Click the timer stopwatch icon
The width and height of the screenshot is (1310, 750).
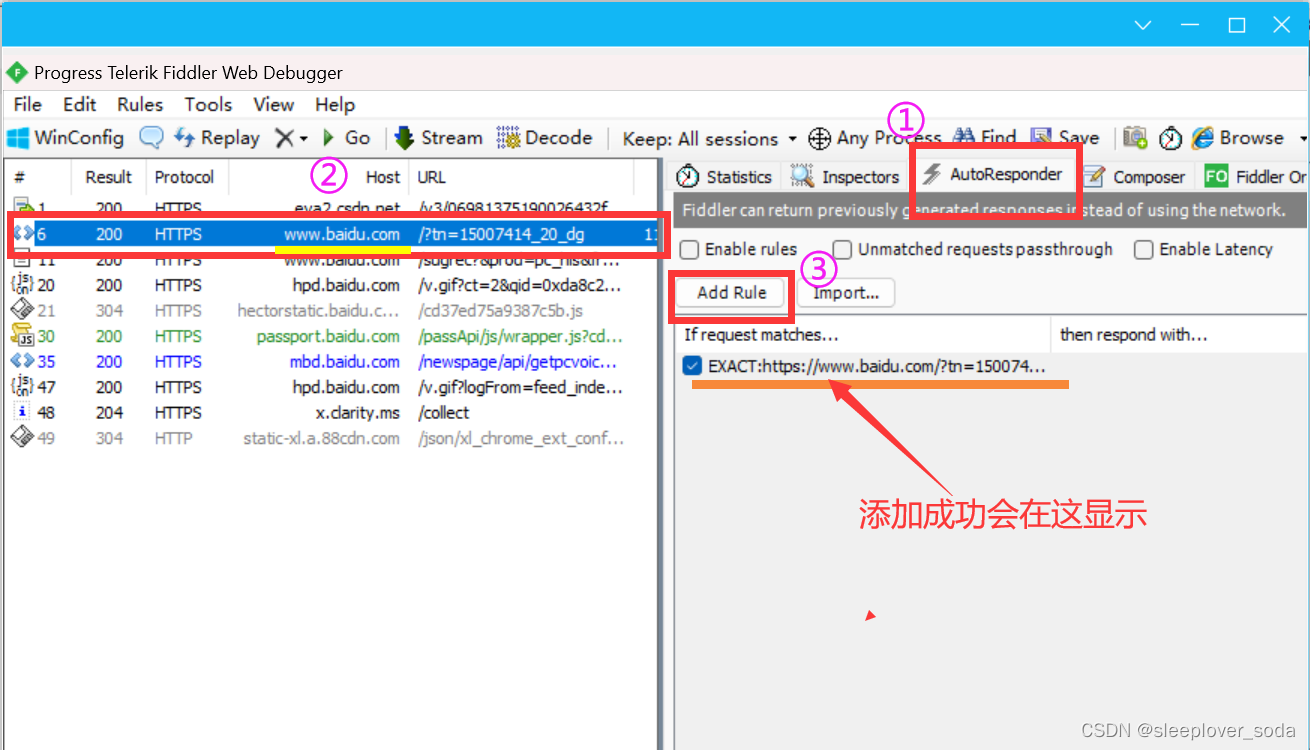click(1170, 138)
